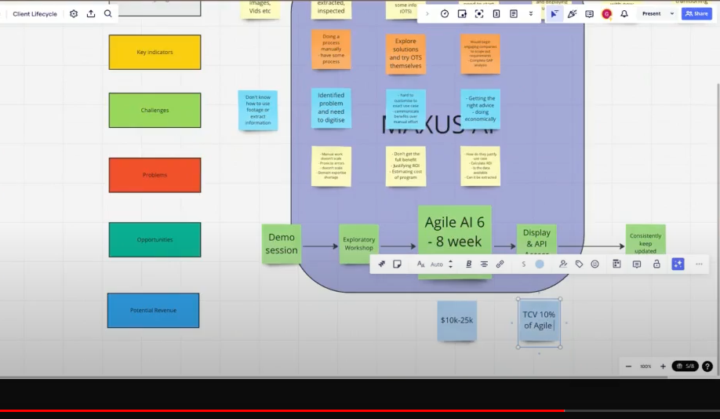The width and height of the screenshot is (720, 419).
Task: Convert to card layout icon
Action: [617, 264]
